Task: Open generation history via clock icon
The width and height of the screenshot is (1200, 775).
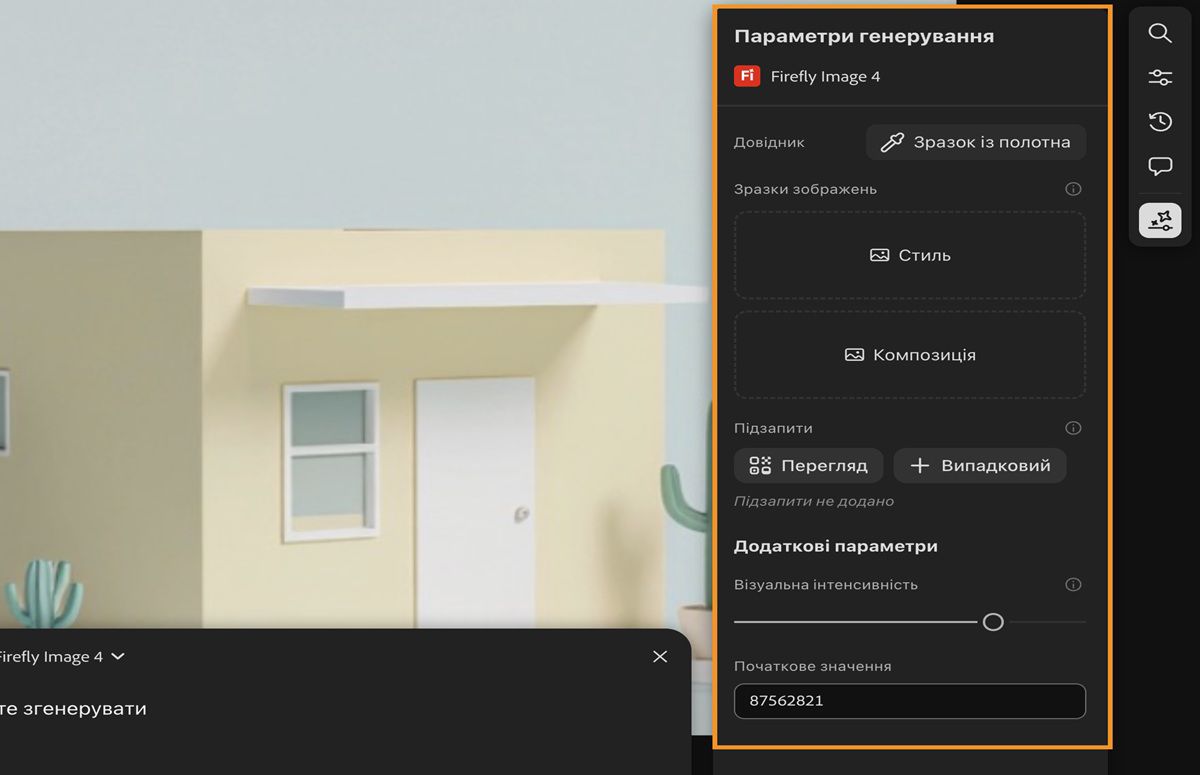Action: (1160, 121)
